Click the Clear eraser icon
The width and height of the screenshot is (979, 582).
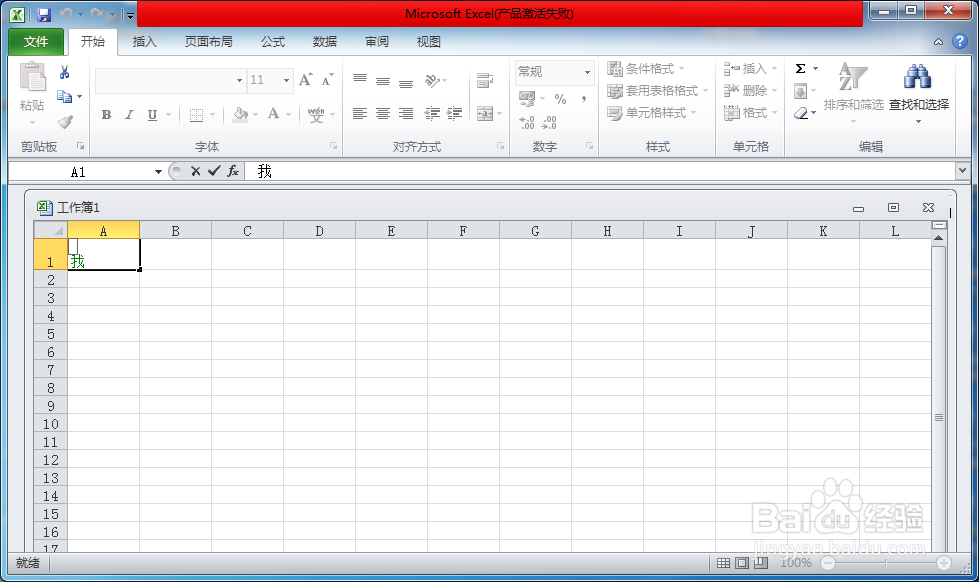pos(801,114)
